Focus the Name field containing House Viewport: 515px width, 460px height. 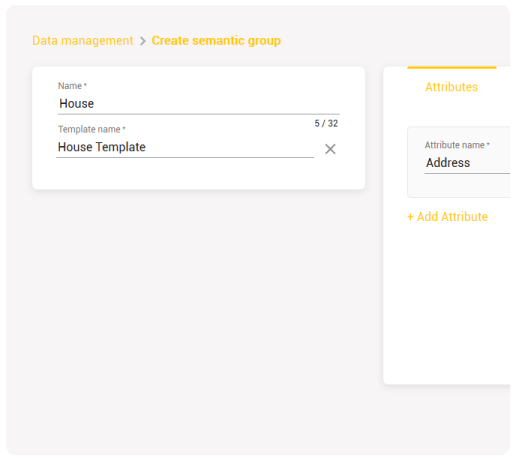coord(199,104)
